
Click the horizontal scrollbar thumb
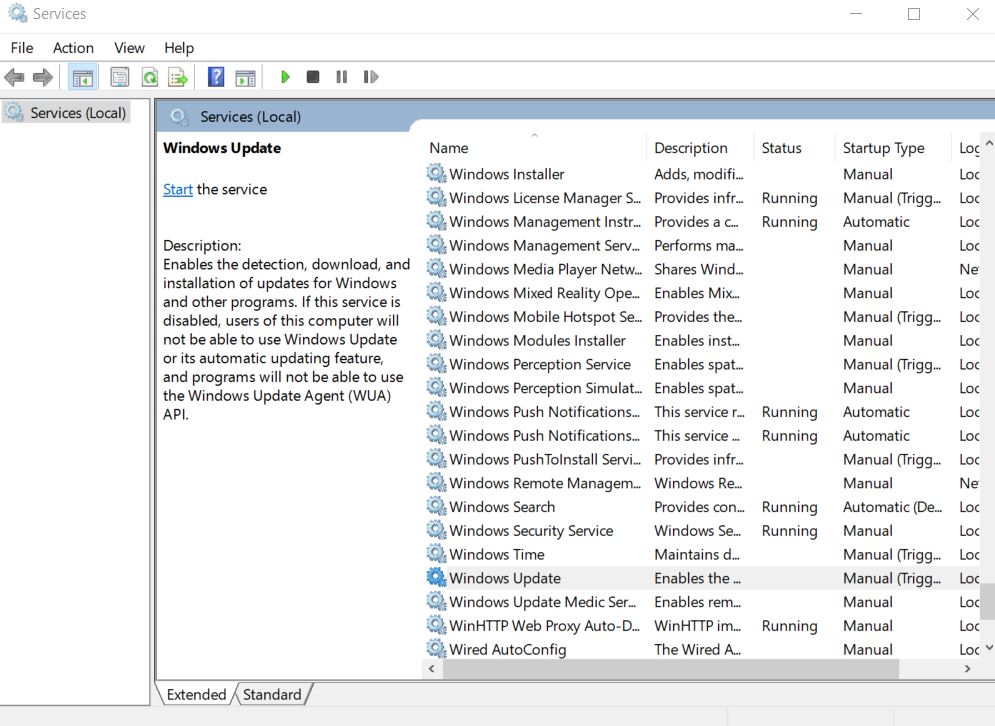coord(670,668)
